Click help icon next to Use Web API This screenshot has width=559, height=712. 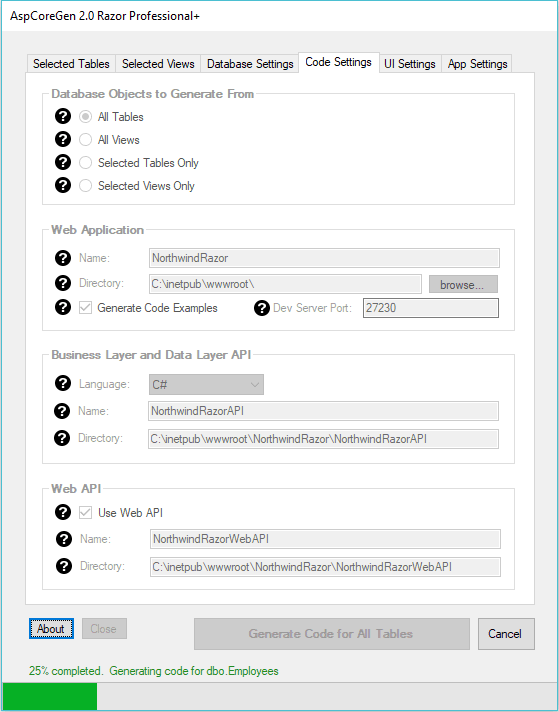(x=63, y=512)
